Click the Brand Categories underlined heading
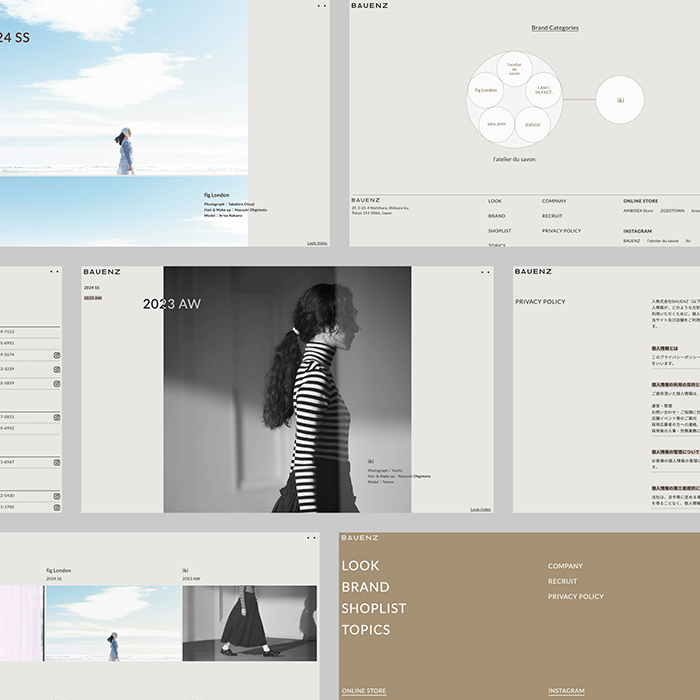Viewport: 700px width, 700px height. 555,28
